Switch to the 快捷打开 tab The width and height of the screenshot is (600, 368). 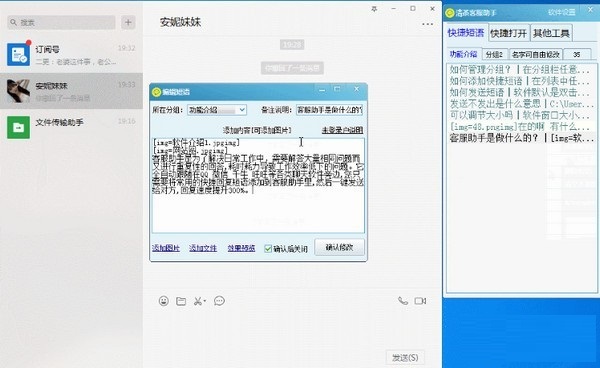tap(509, 33)
